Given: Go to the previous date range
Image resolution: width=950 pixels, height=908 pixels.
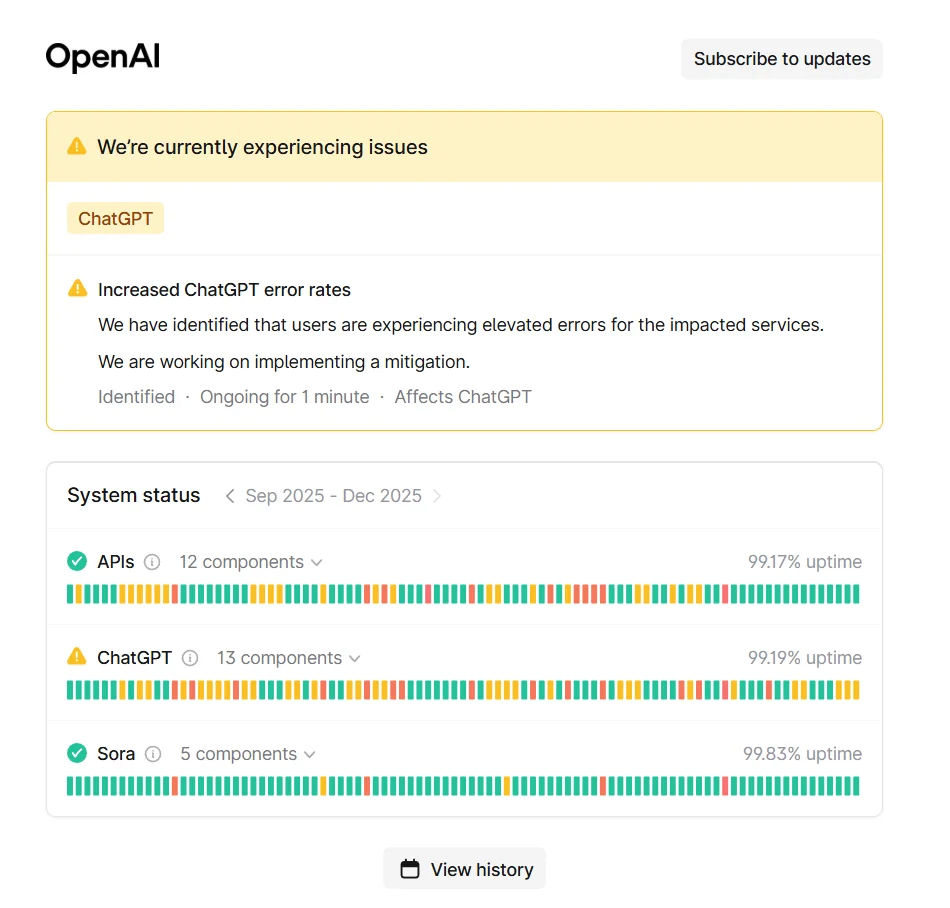Looking at the screenshot, I should (x=230, y=496).
